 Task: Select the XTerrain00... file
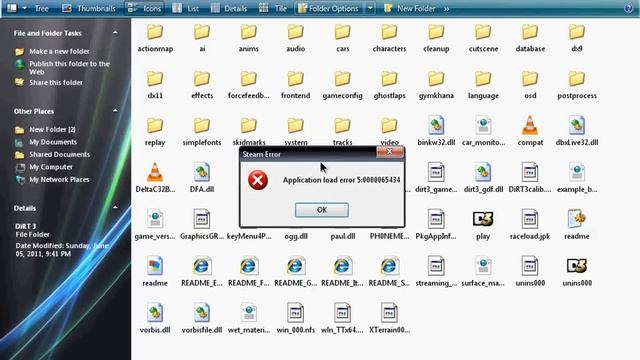click(389, 319)
